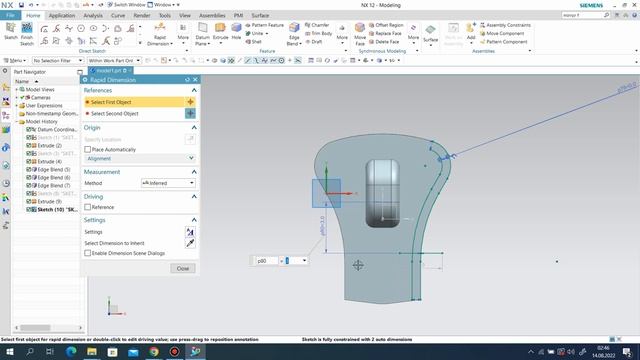Collapse the Origin section
The width and height of the screenshot is (640, 360).
click(194, 128)
